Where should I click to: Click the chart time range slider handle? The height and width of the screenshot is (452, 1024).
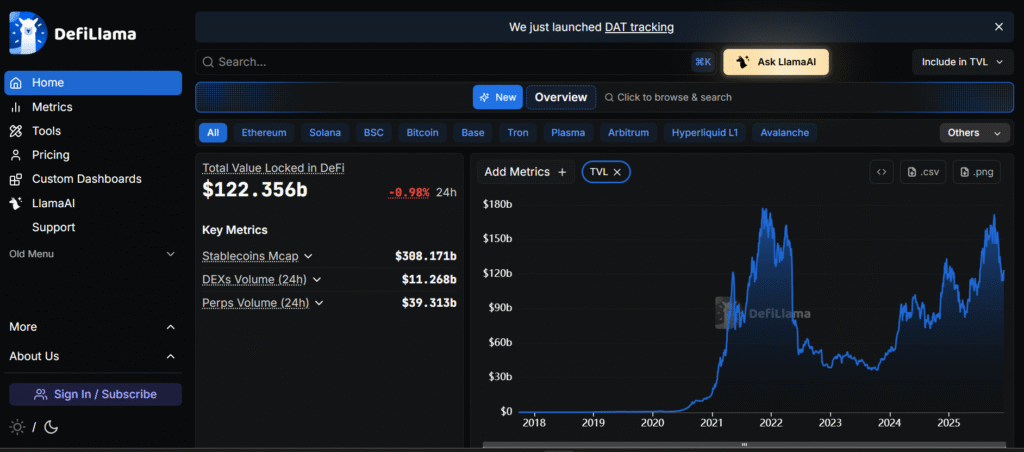(744, 445)
